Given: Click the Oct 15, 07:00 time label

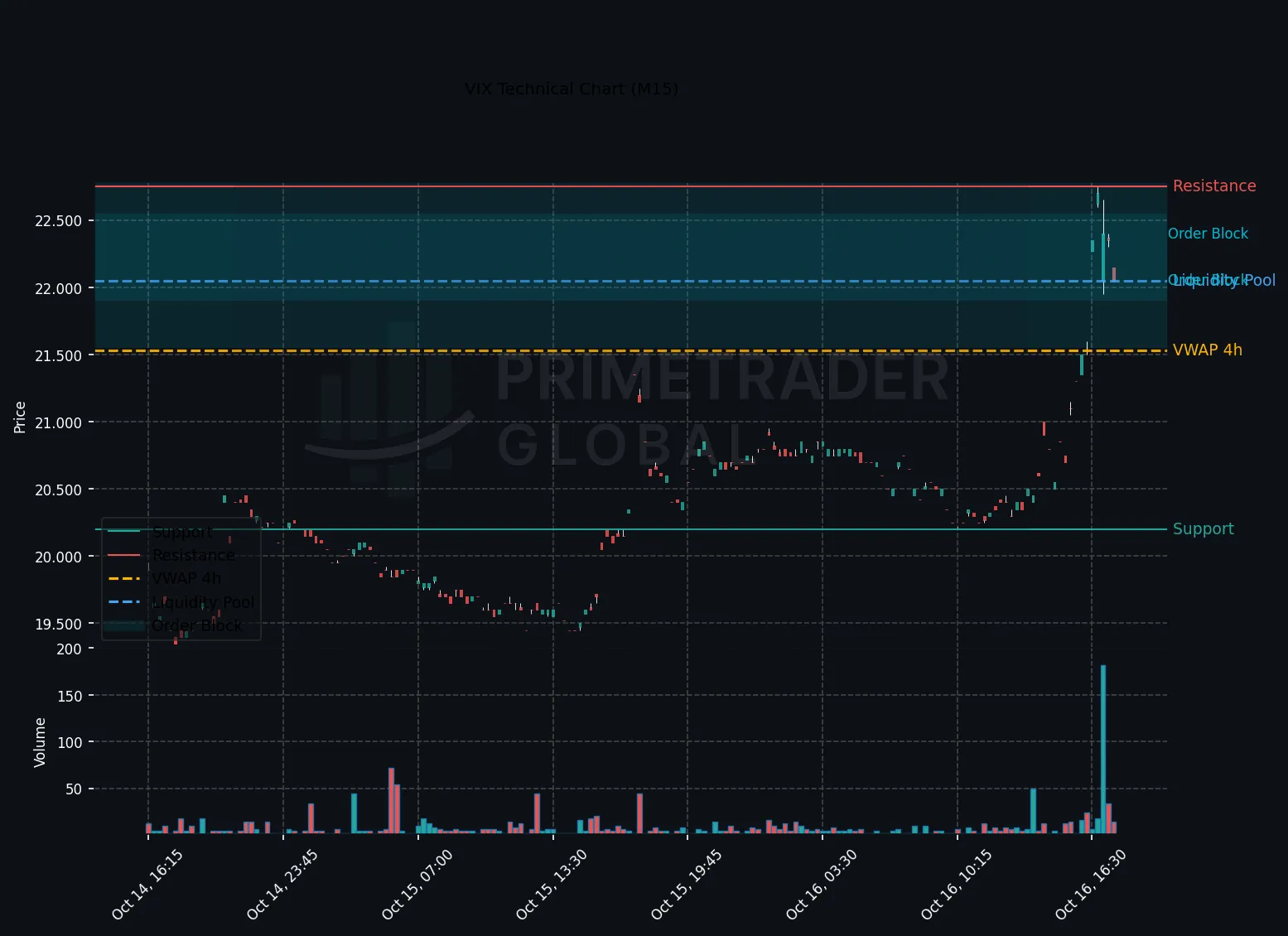Looking at the screenshot, I should click(417, 884).
